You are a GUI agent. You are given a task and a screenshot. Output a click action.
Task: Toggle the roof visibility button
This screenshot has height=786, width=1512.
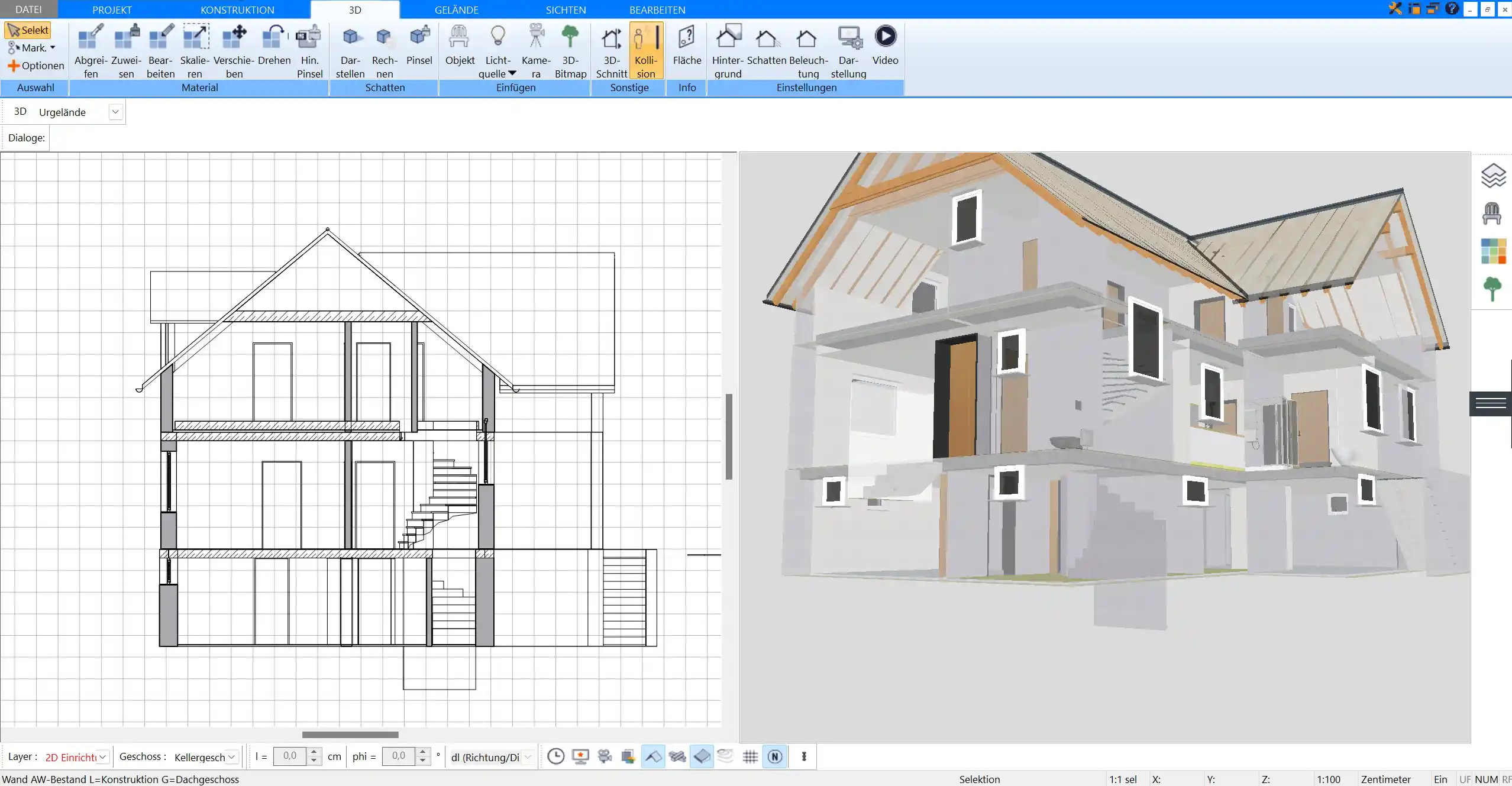653,756
